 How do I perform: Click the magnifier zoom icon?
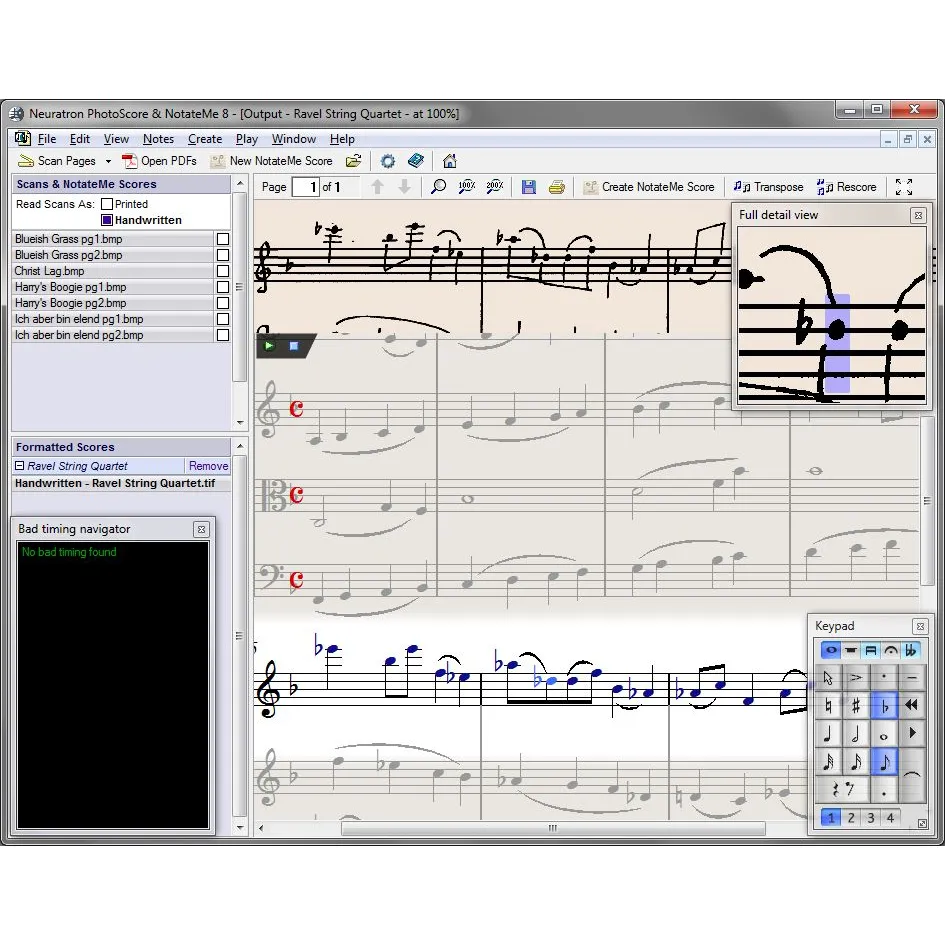[438, 187]
